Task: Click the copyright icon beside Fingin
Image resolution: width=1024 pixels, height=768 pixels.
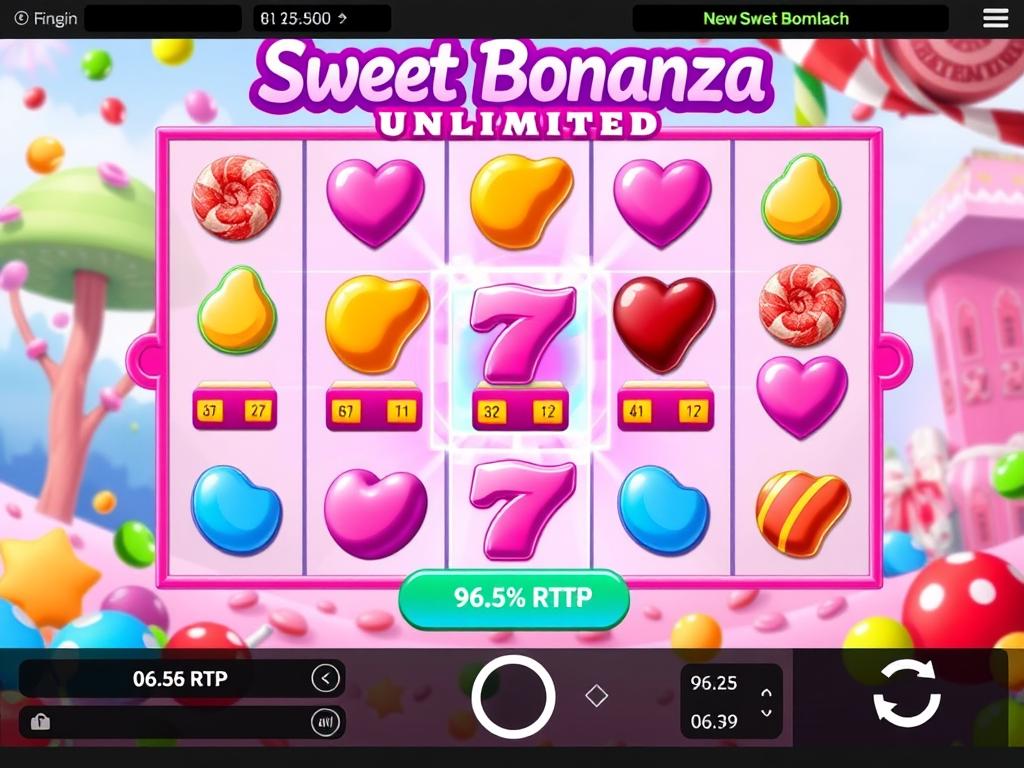Action: tap(22, 18)
